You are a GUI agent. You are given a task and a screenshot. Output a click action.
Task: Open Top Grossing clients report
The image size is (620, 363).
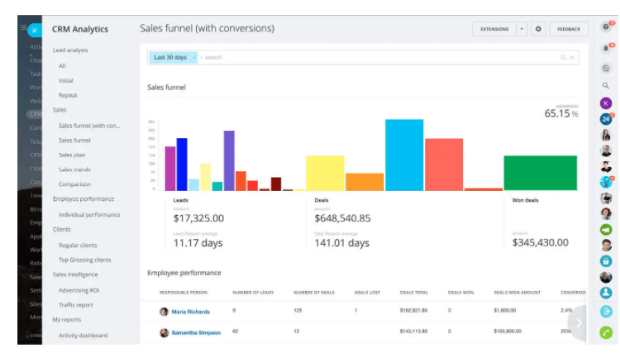click(85, 260)
